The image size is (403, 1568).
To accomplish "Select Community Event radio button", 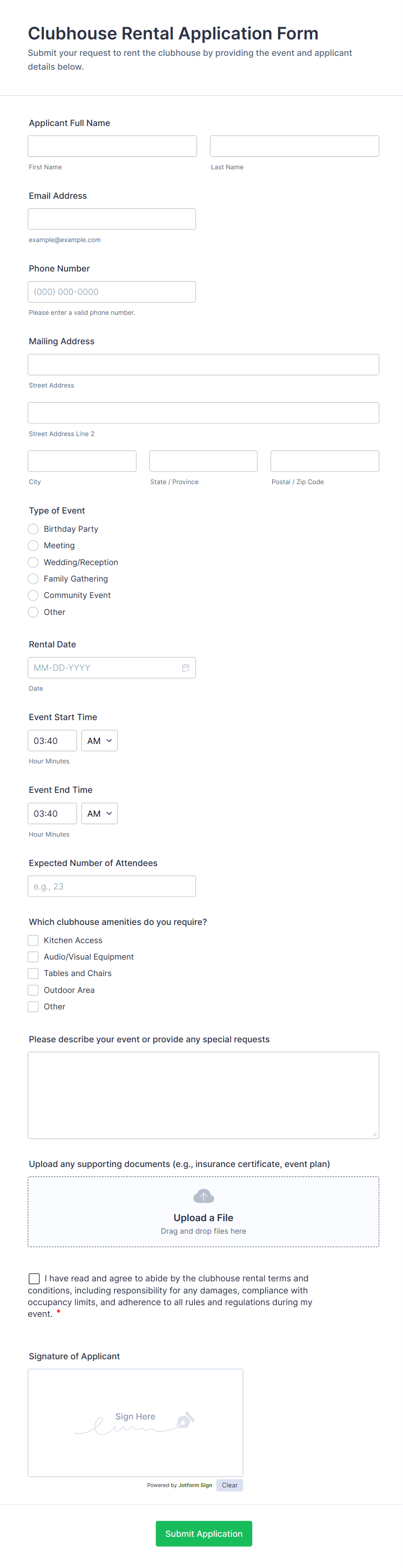I will [33, 595].
